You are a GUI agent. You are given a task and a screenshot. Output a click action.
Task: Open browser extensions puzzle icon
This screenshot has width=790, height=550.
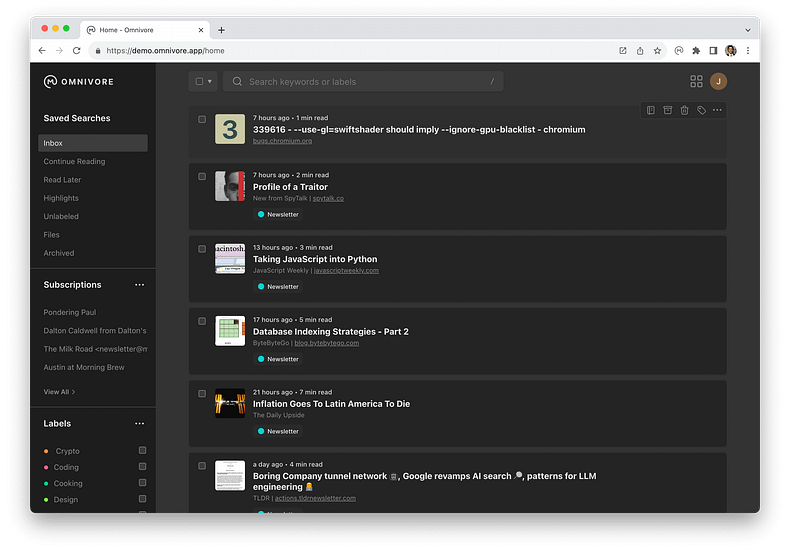coord(696,51)
